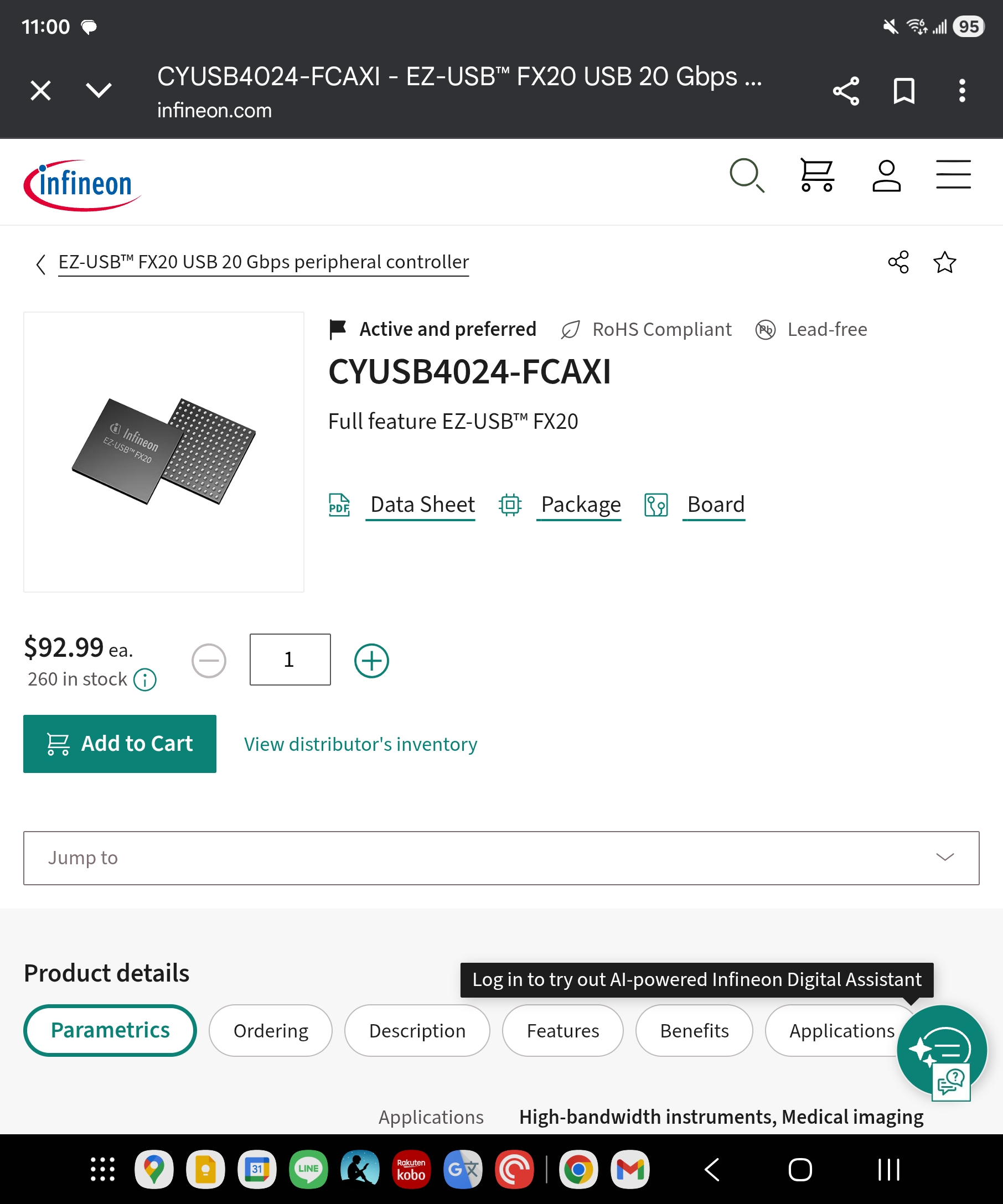Screen dimensions: 1003x1204
Task: Increase quantity with plus button
Action: (371, 661)
